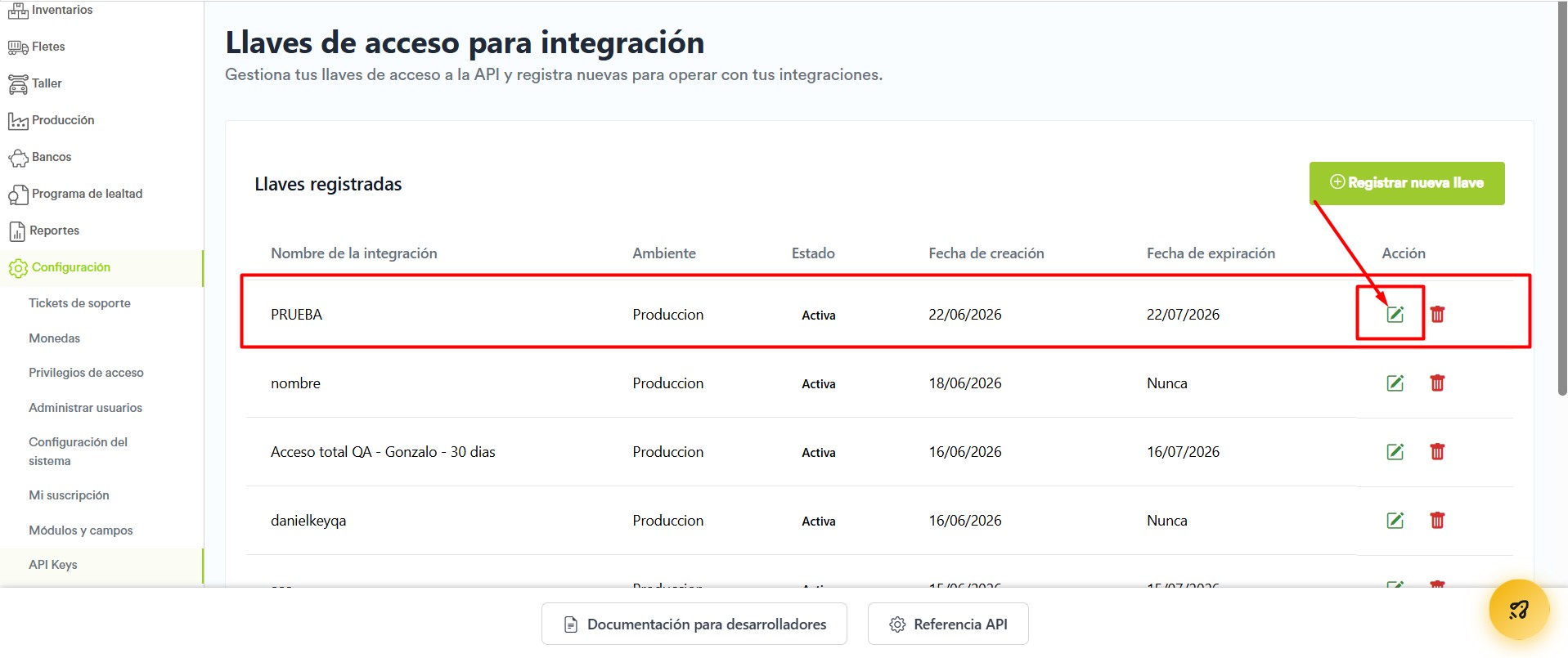Delete the Acceso total QA Gonzalo key
This screenshot has width=1568, height=658.
click(x=1437, y=451)
